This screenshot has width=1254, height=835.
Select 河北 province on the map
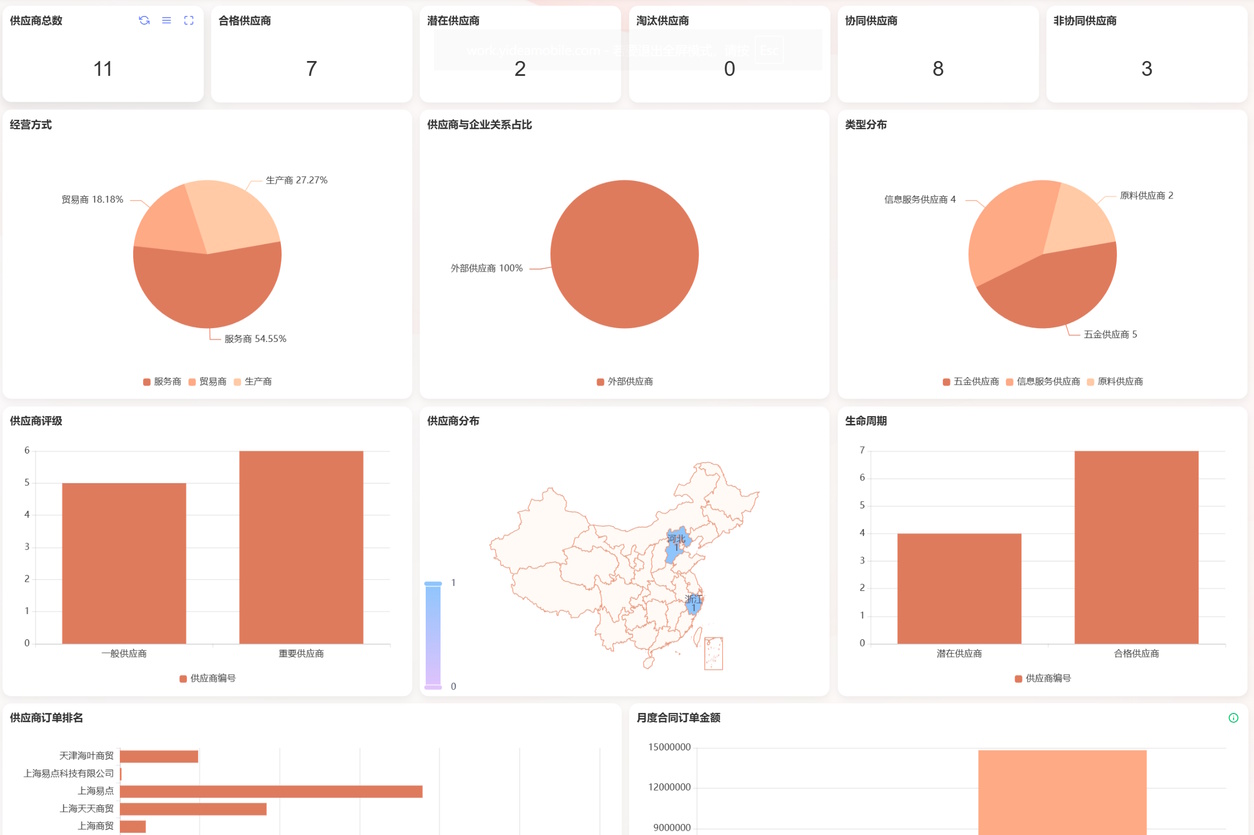tap(678, 544)
